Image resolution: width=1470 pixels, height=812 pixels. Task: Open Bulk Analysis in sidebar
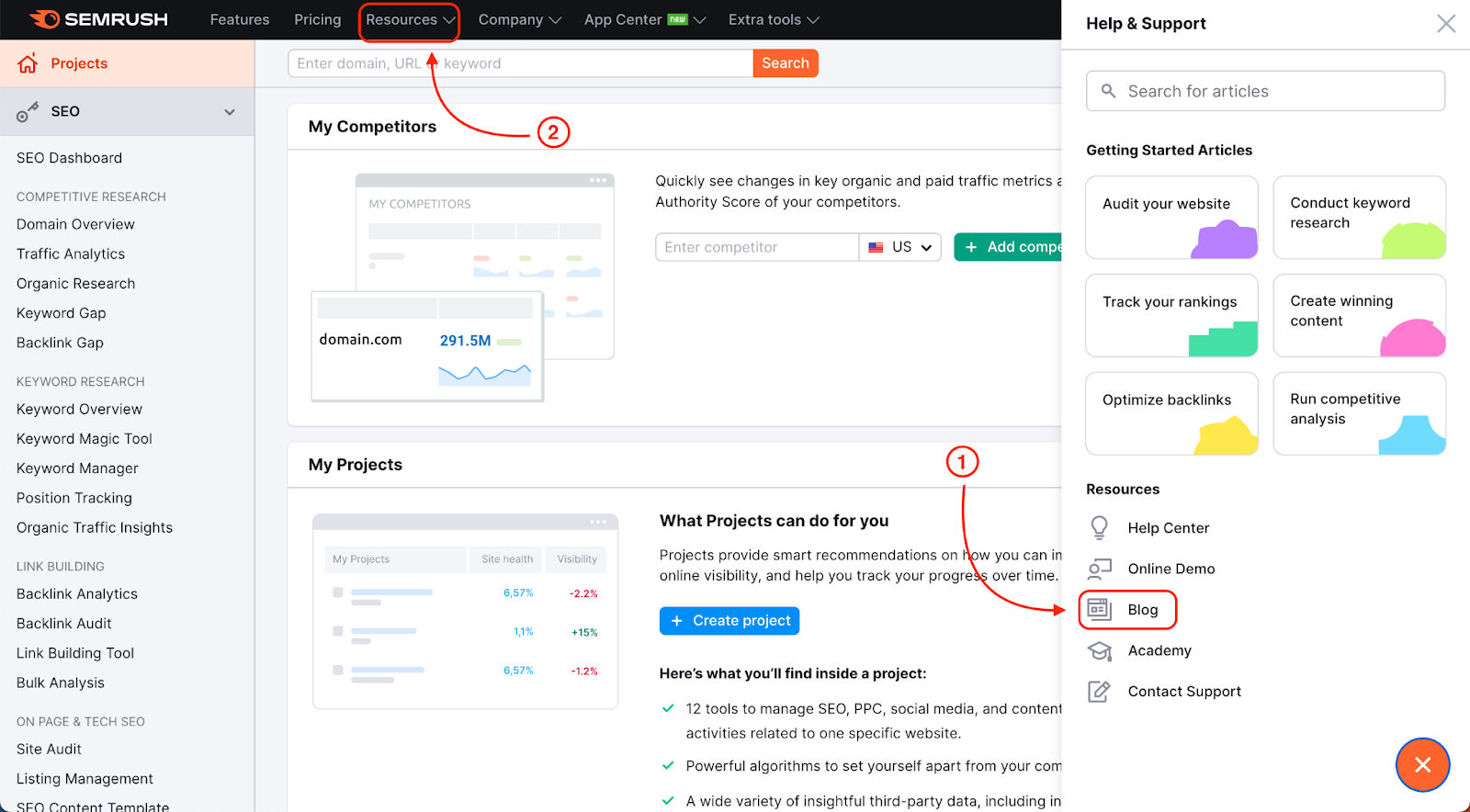61,682
